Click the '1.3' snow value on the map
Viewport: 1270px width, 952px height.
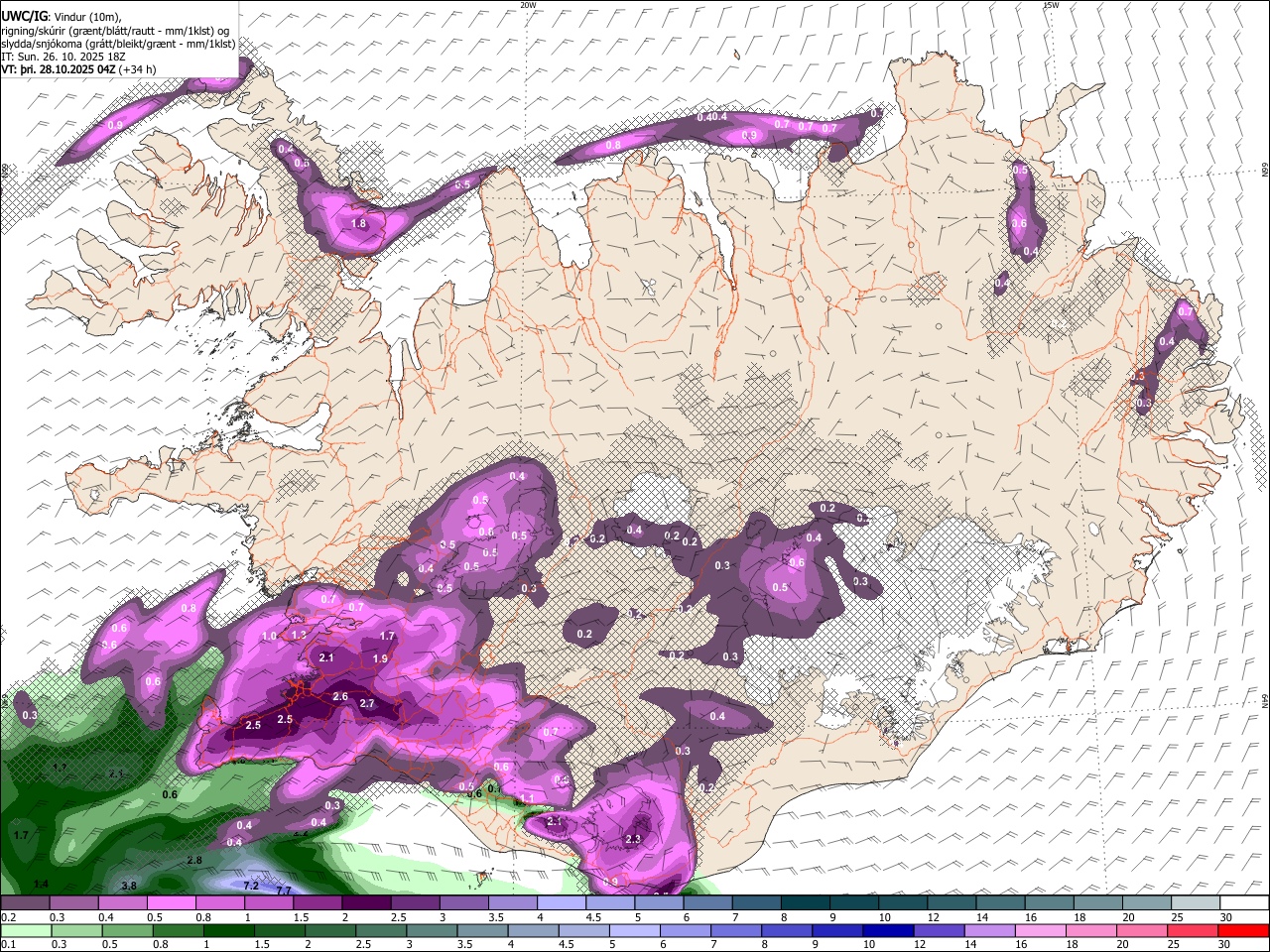point(299,635)
